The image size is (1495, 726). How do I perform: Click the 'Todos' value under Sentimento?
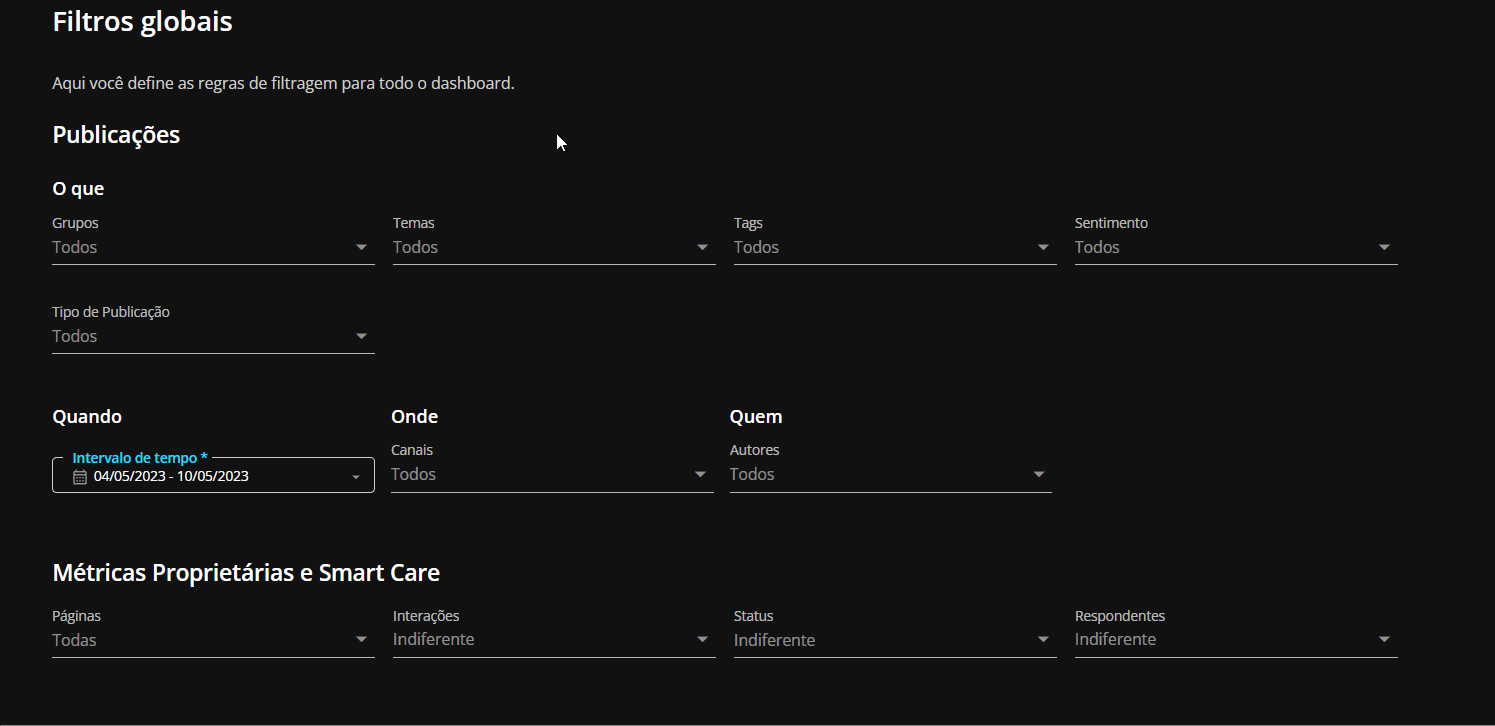1097,248
